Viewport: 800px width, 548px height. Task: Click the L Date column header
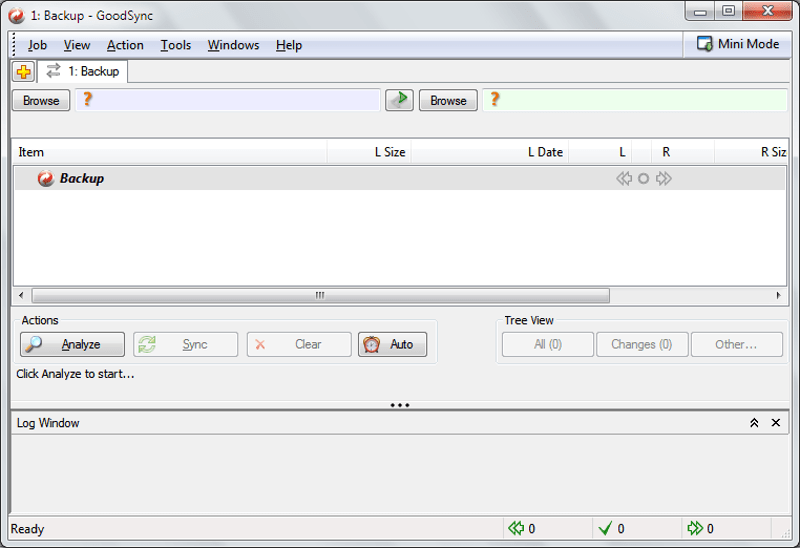545,152
